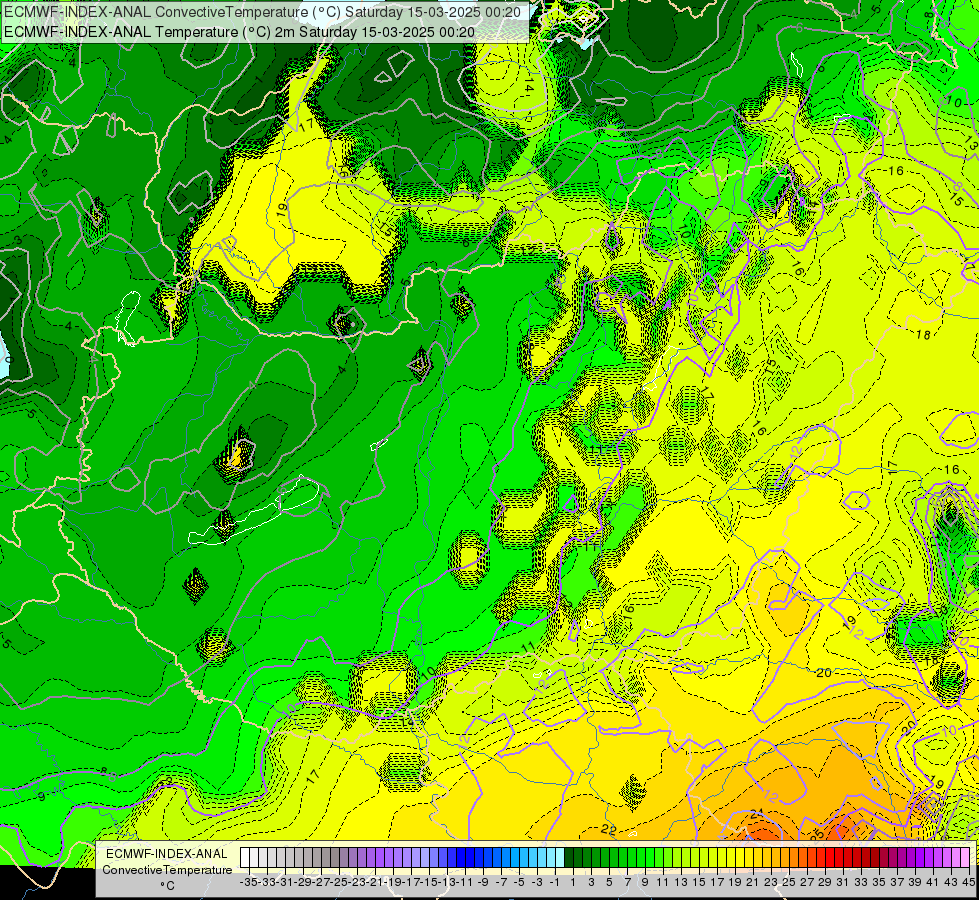Click the '-35' value on the color scale

point(249,882)
